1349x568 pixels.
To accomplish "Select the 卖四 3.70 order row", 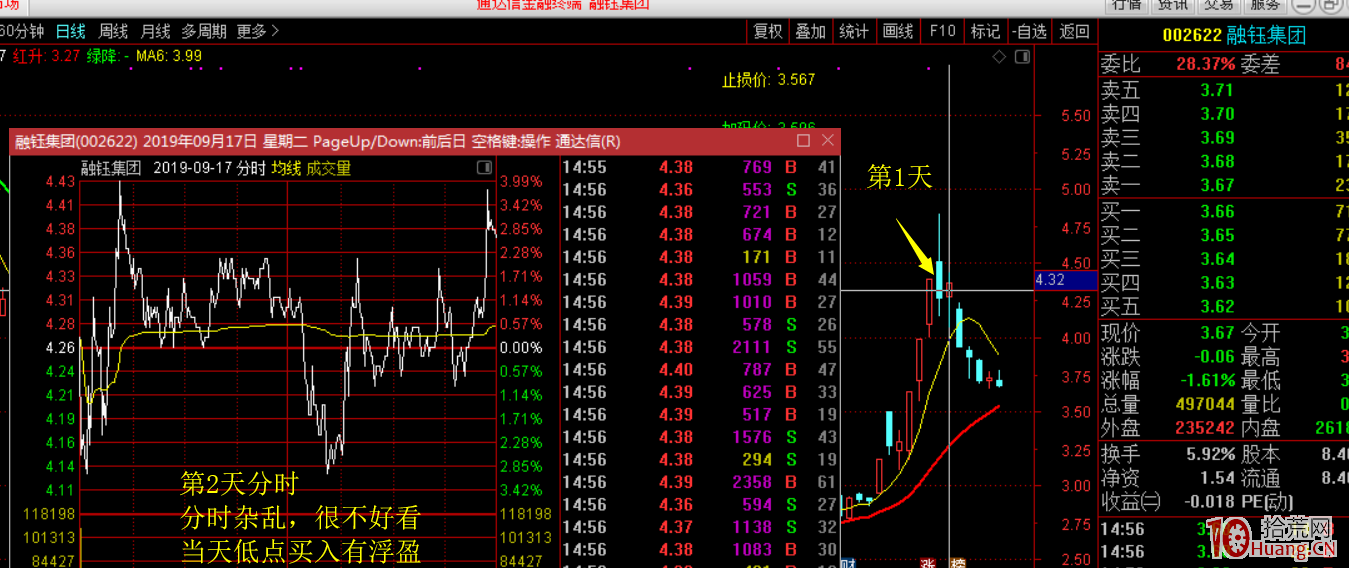I will [x=1224, y=114].
